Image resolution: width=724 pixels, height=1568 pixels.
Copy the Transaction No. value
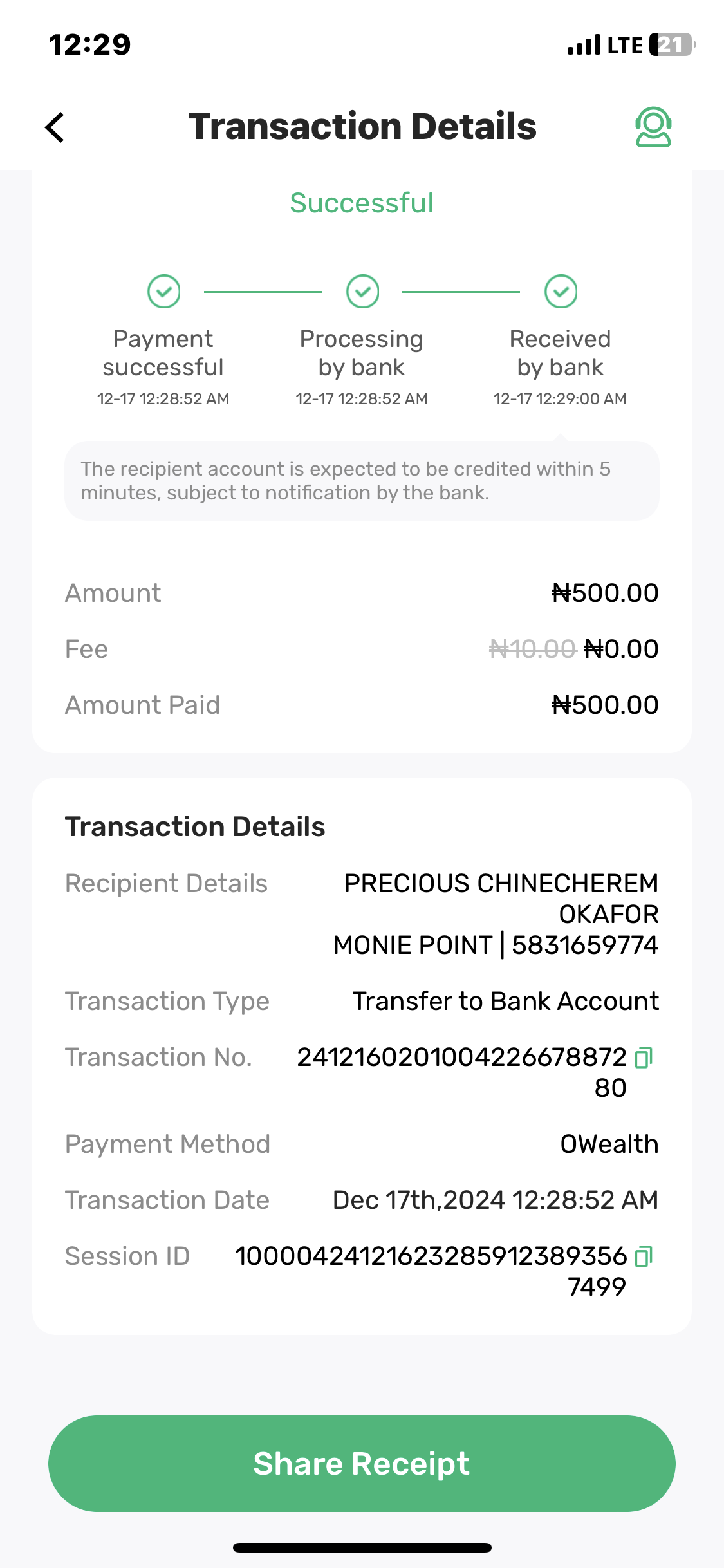point(644,1058)
